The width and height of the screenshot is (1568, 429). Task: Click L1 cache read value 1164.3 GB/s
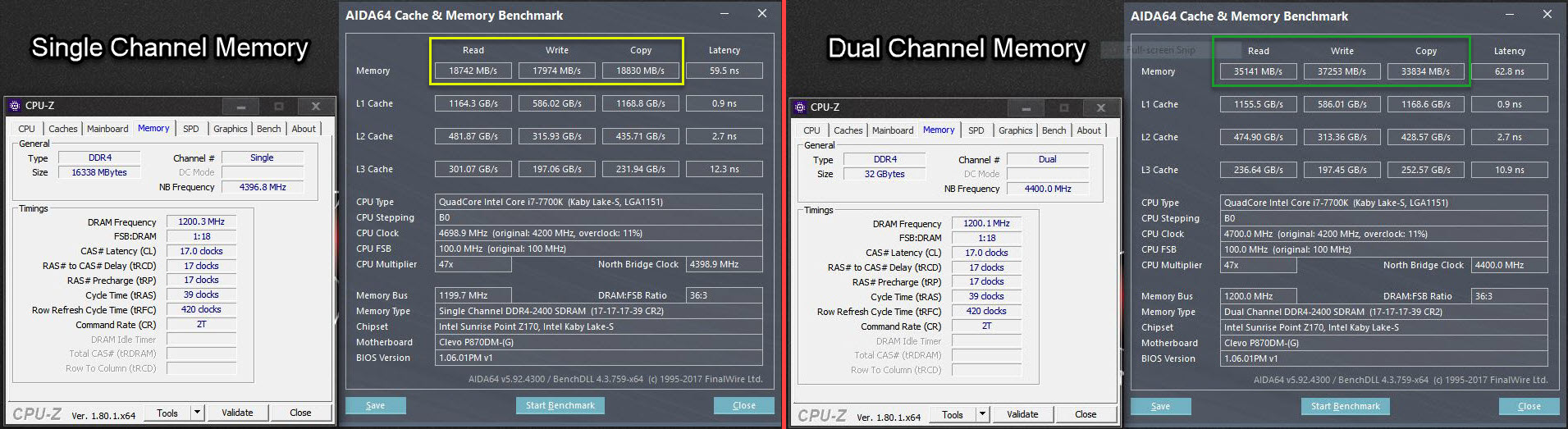(x=473, y=103)
